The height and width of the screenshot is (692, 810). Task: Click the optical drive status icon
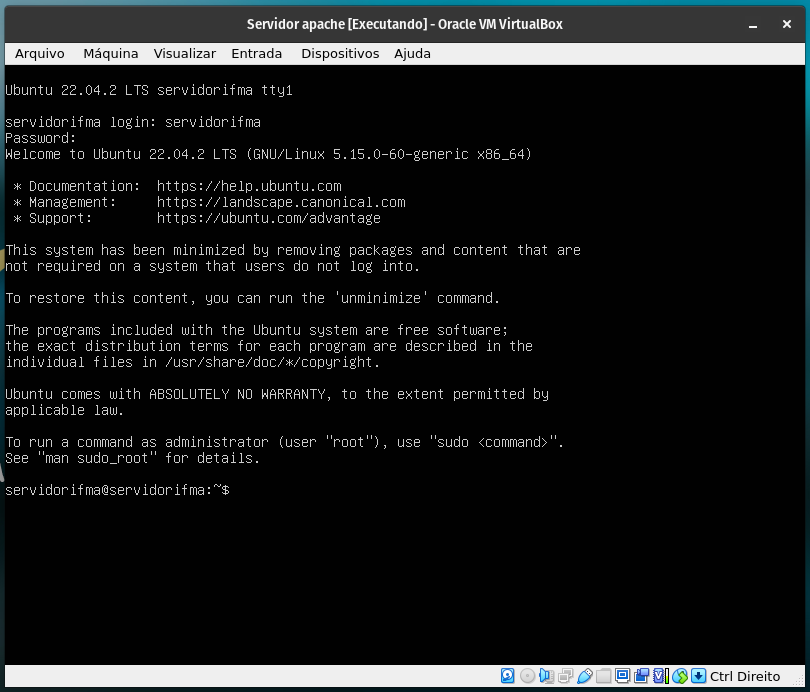[524, 676]
